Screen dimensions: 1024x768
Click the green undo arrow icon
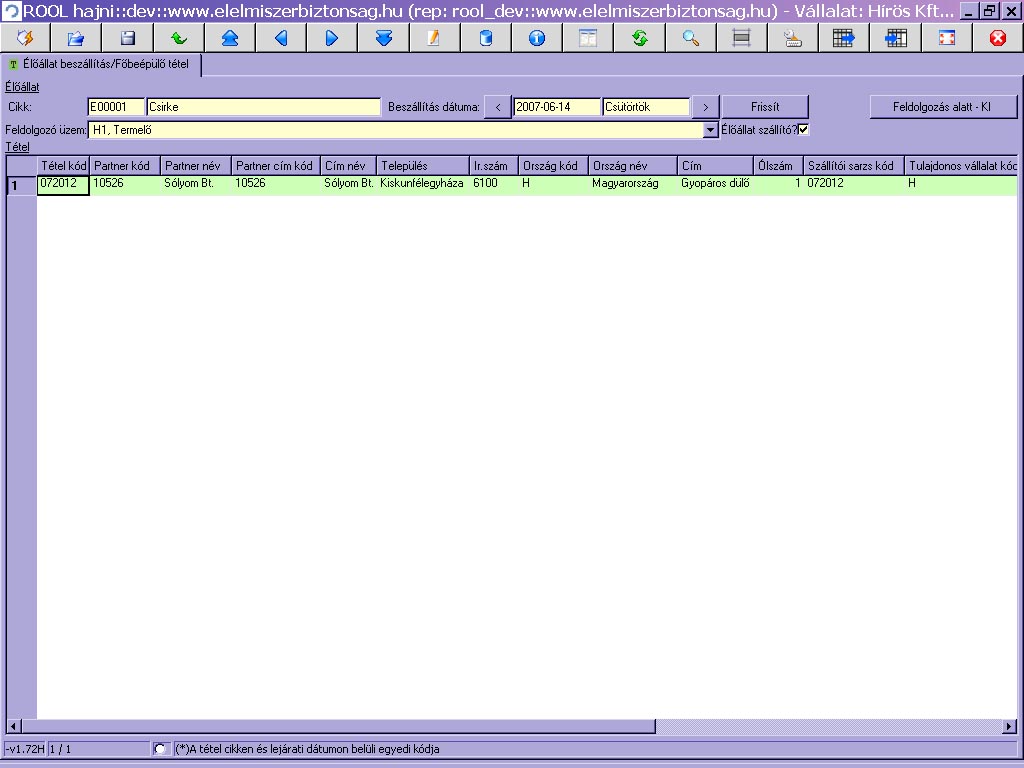pyautogui.click(x=179, y=38)
